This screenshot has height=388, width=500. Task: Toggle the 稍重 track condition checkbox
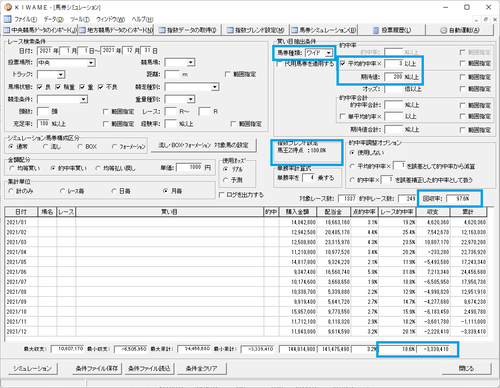(x=58, y=87)
